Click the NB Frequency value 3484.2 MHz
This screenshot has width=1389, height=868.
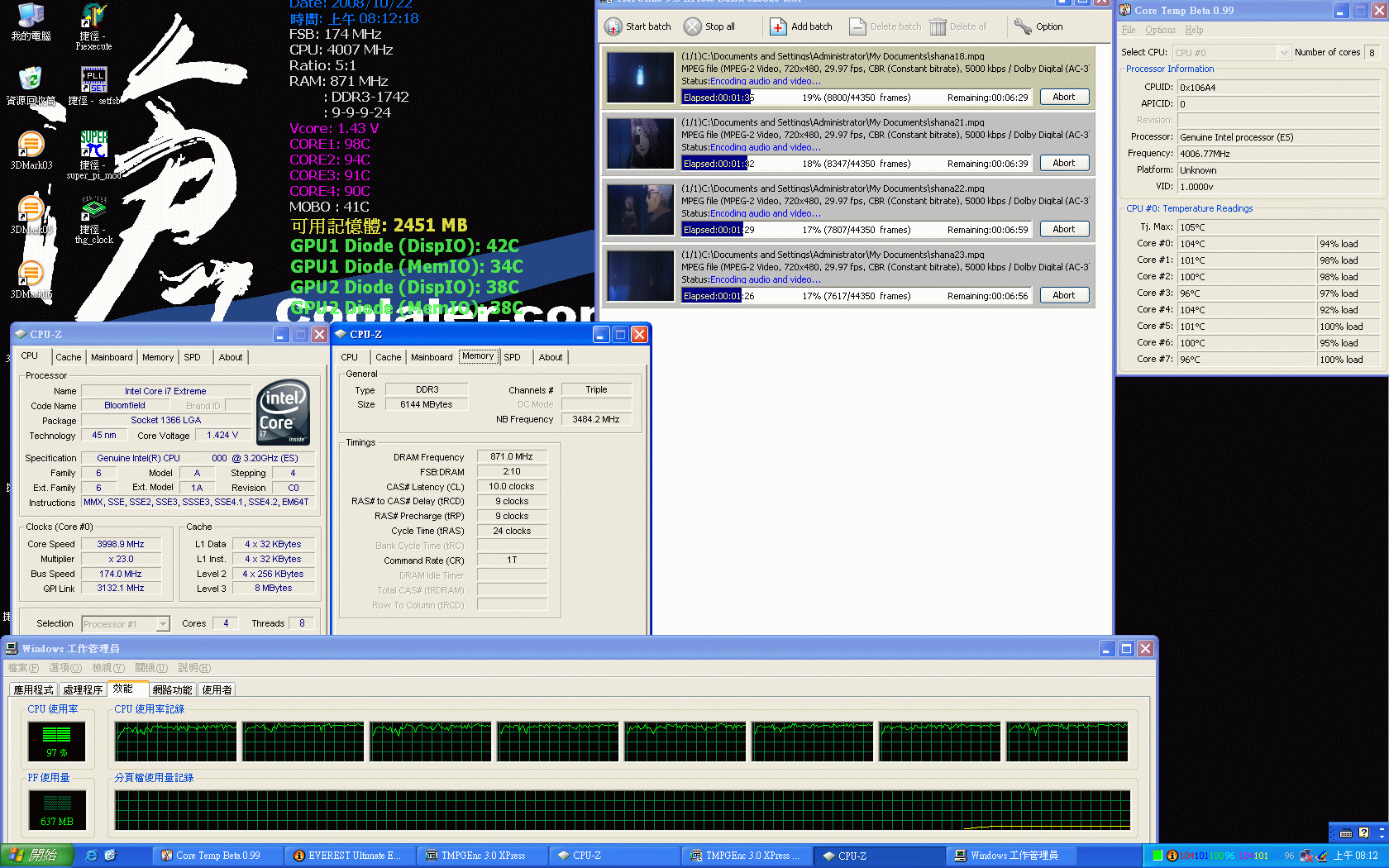point(596,419)
